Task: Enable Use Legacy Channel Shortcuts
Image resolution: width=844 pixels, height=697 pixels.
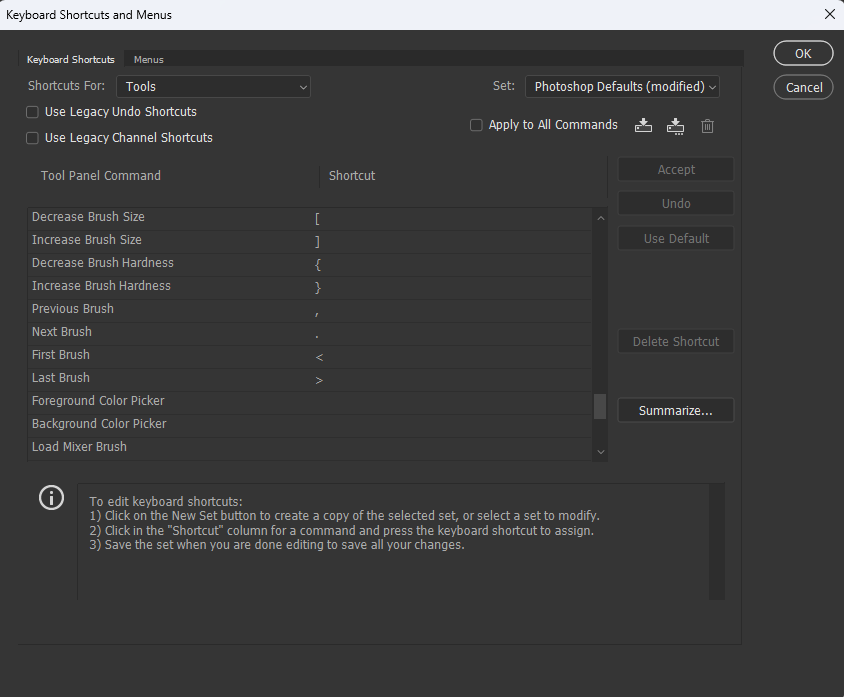Action: [x=32, y=137]
